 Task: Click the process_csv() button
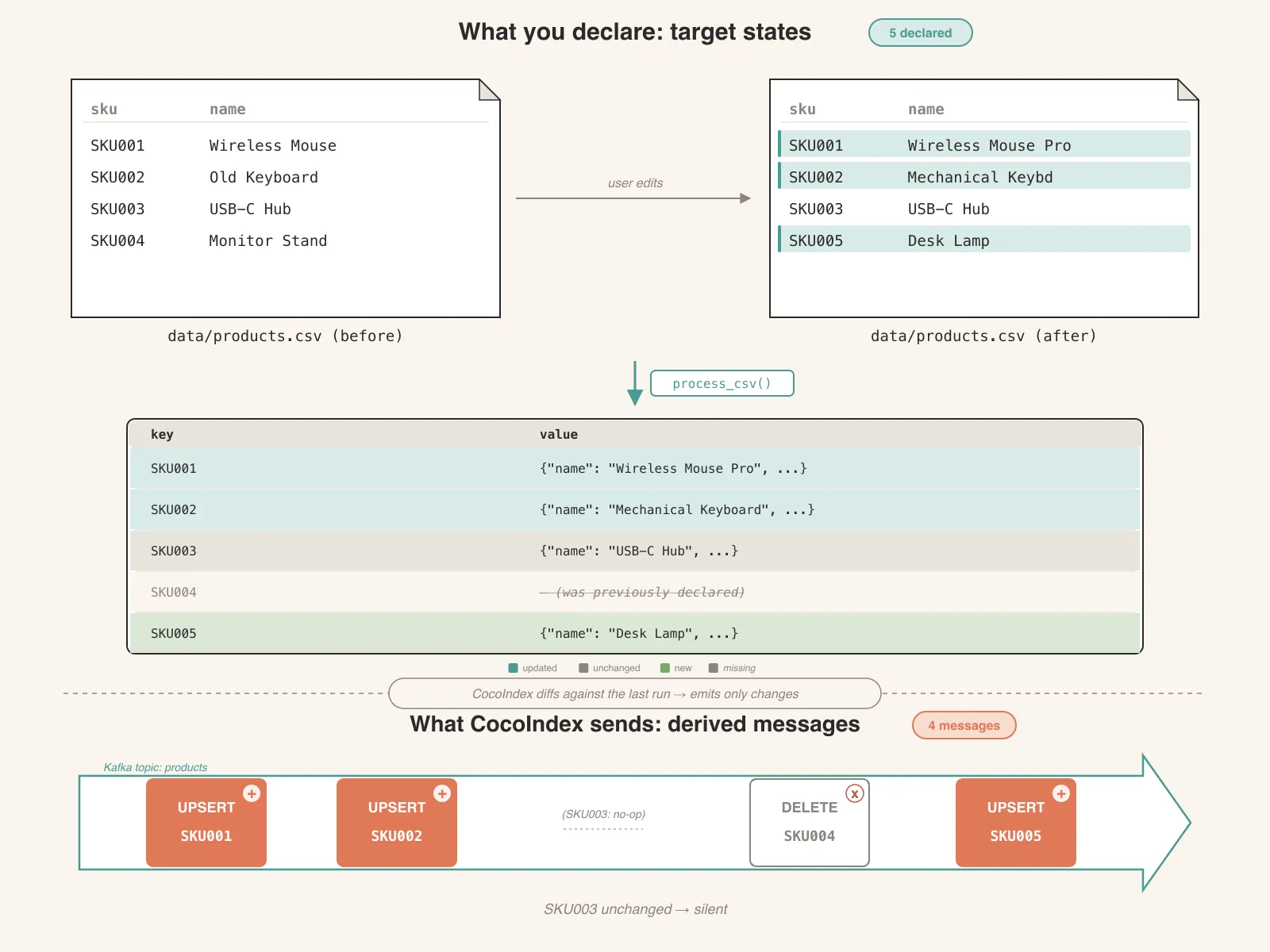(x=722, y=383)
